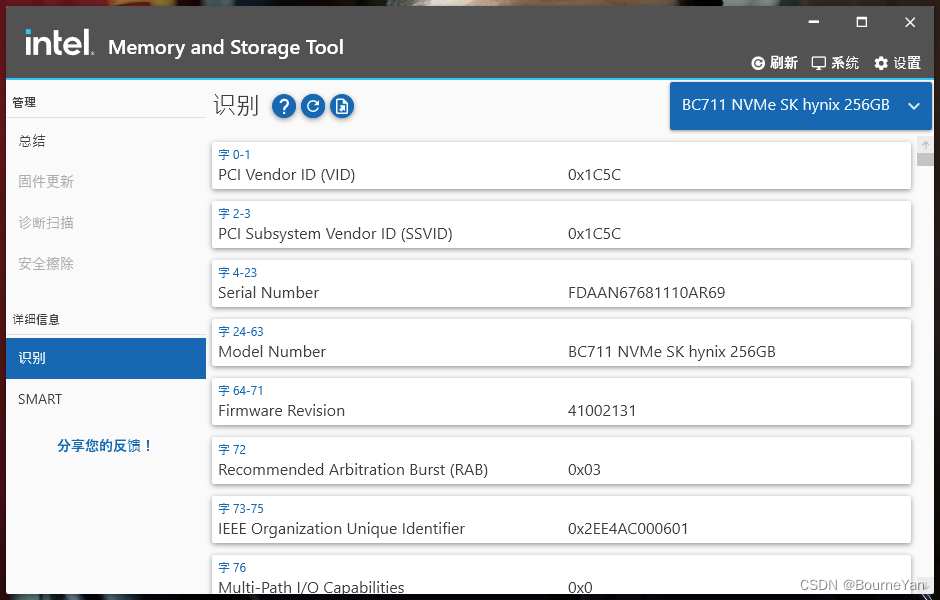Click the blue circular refresh icon beside 识别
Viewport: 940px width, 600px height.
coord(312,107)
